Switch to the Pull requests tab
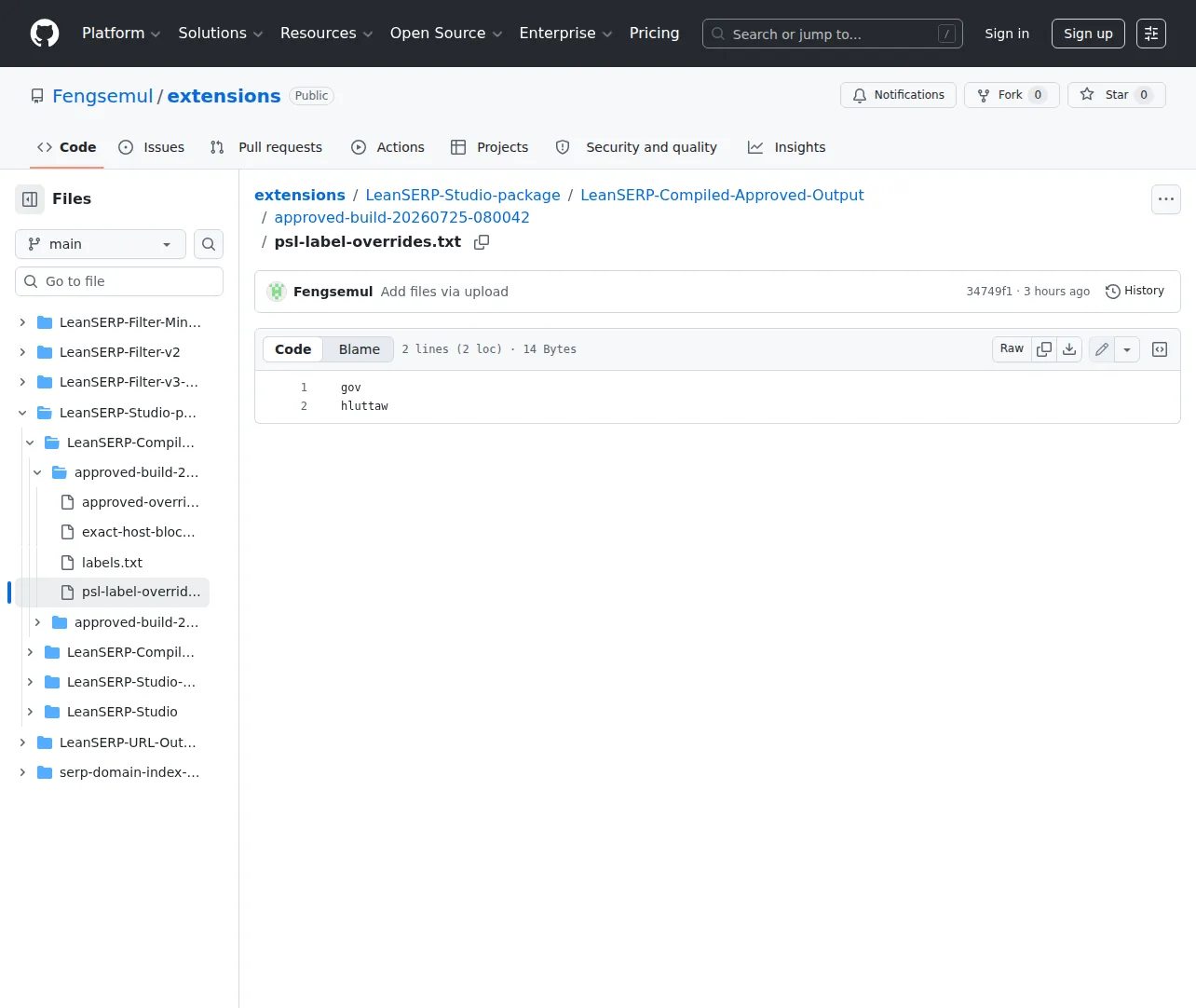This screenshot has width=1196, height=1008. [266, 147]
